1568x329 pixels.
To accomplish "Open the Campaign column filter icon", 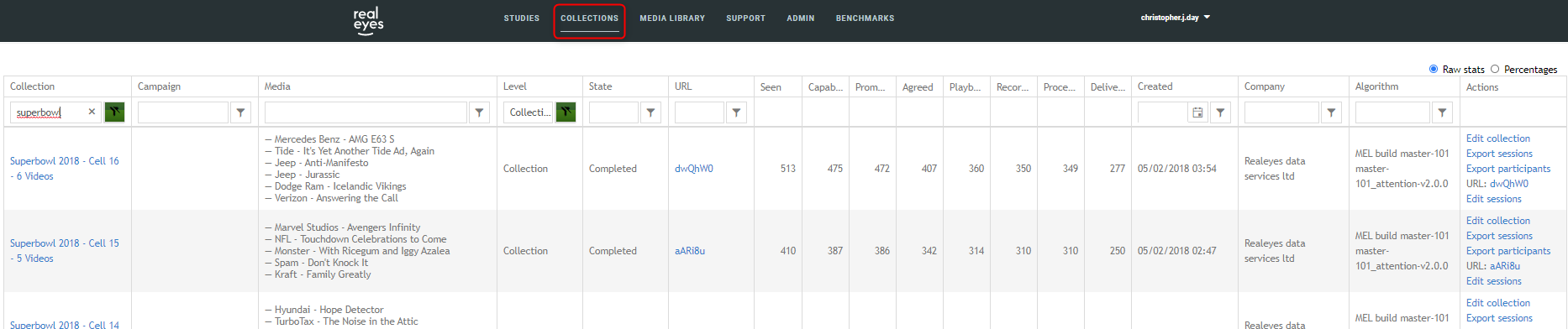I will pyautogui.click(x=241, y=112).
